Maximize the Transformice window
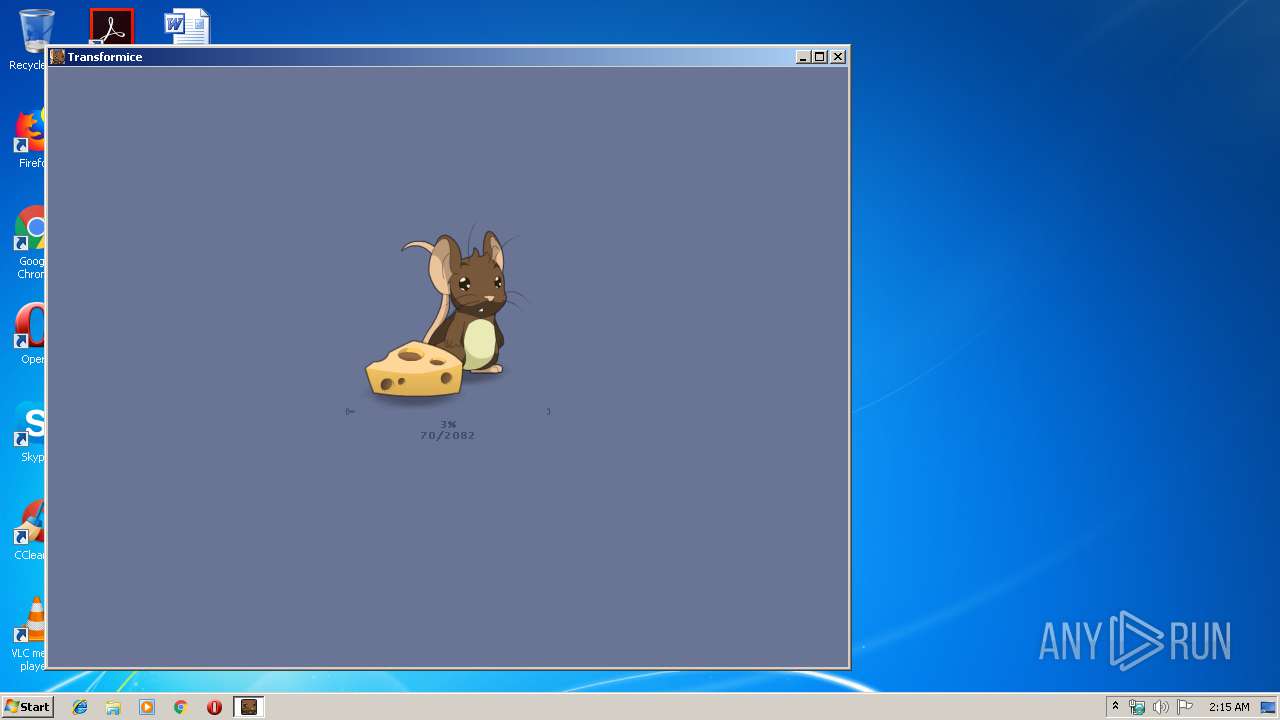 [819, 57]
